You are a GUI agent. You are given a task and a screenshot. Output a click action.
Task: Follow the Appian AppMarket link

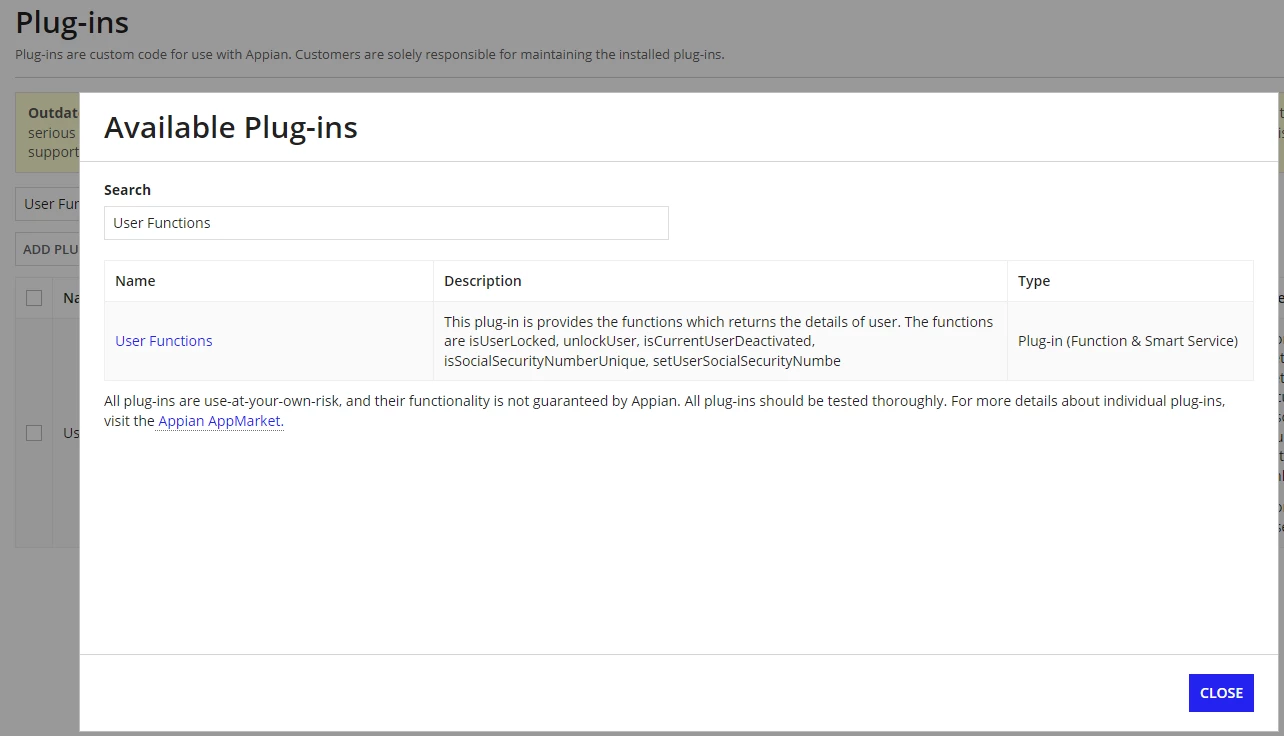pyautogui.click(x=221, y=421)
